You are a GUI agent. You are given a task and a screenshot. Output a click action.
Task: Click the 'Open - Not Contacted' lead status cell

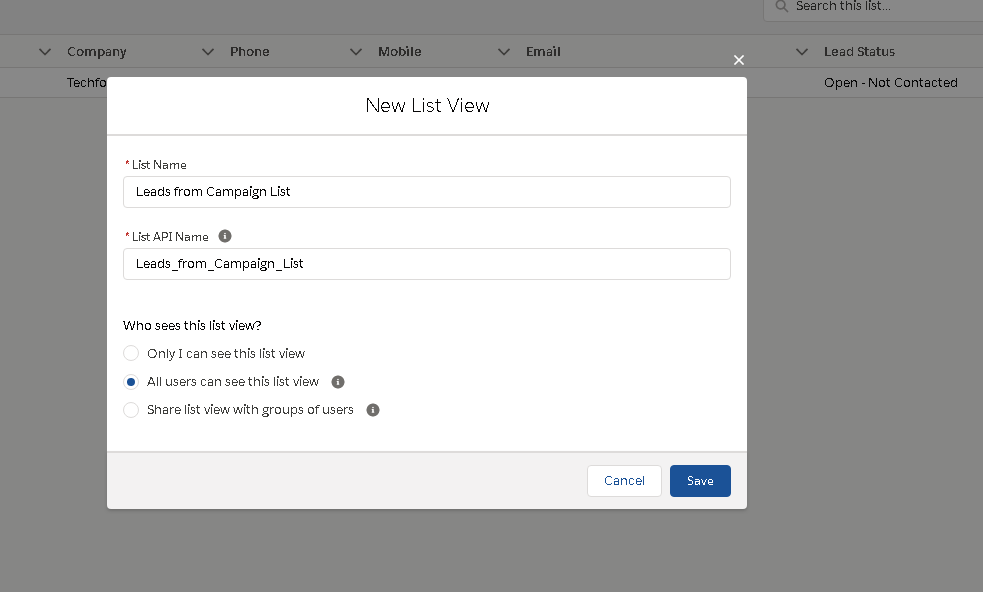890,83
